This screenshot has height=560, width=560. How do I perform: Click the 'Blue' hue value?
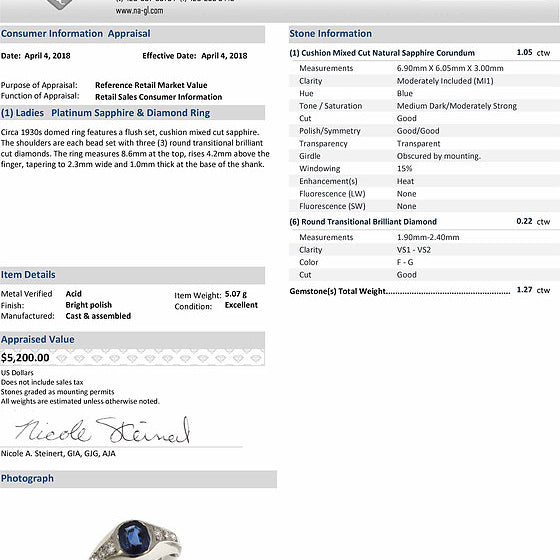coord(405,93)
